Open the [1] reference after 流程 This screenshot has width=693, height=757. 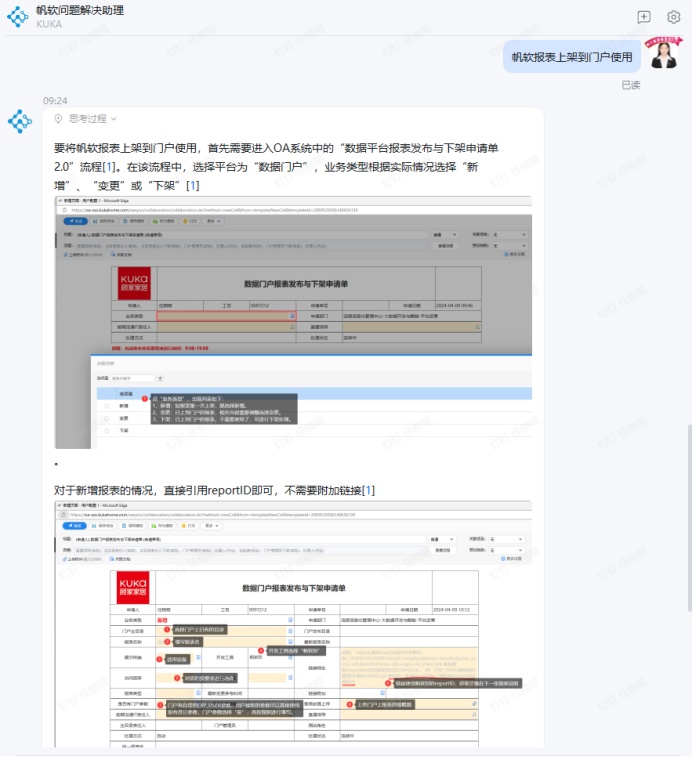(110, 166)
